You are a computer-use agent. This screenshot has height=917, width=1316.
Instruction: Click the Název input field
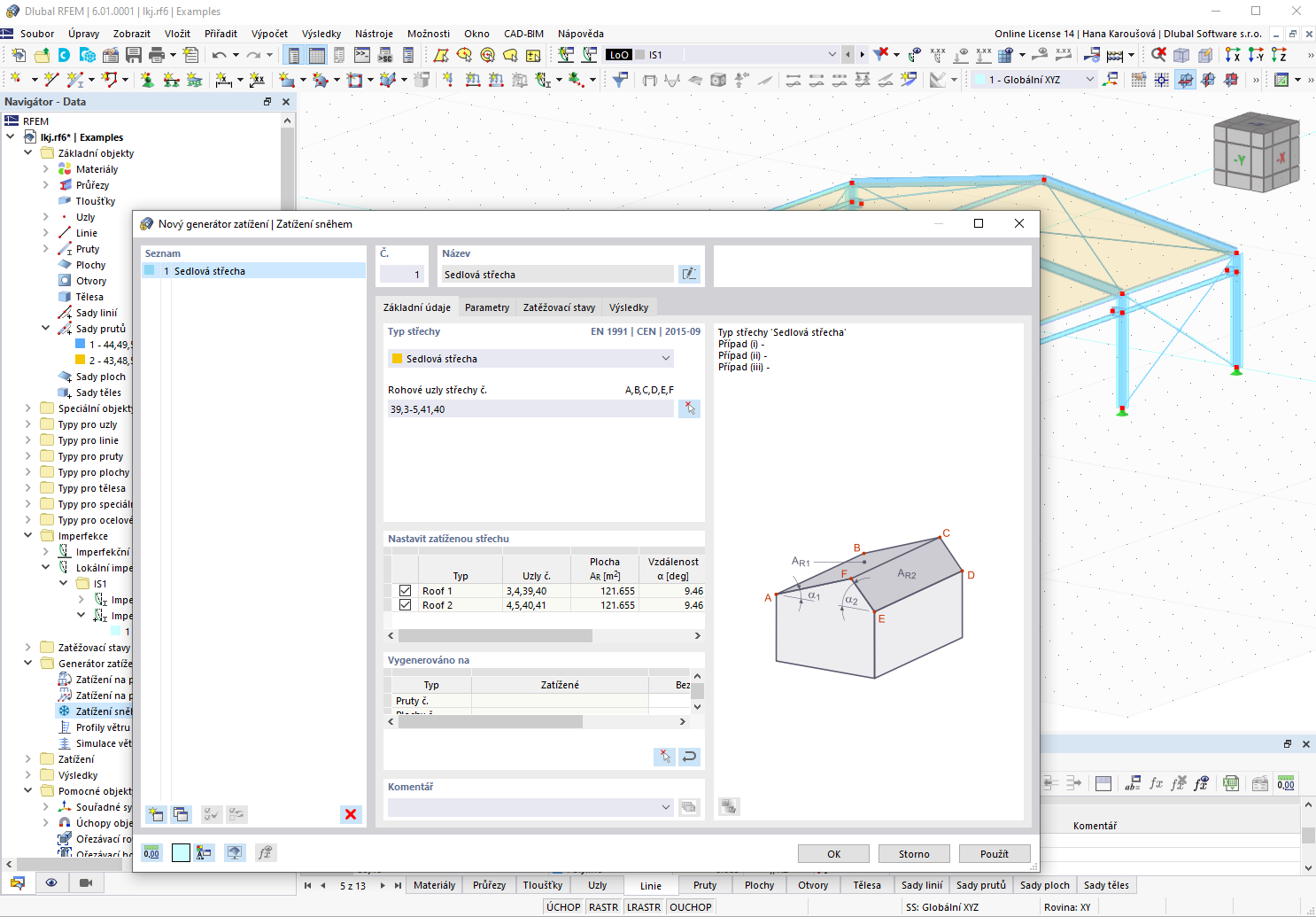[557, 275]
